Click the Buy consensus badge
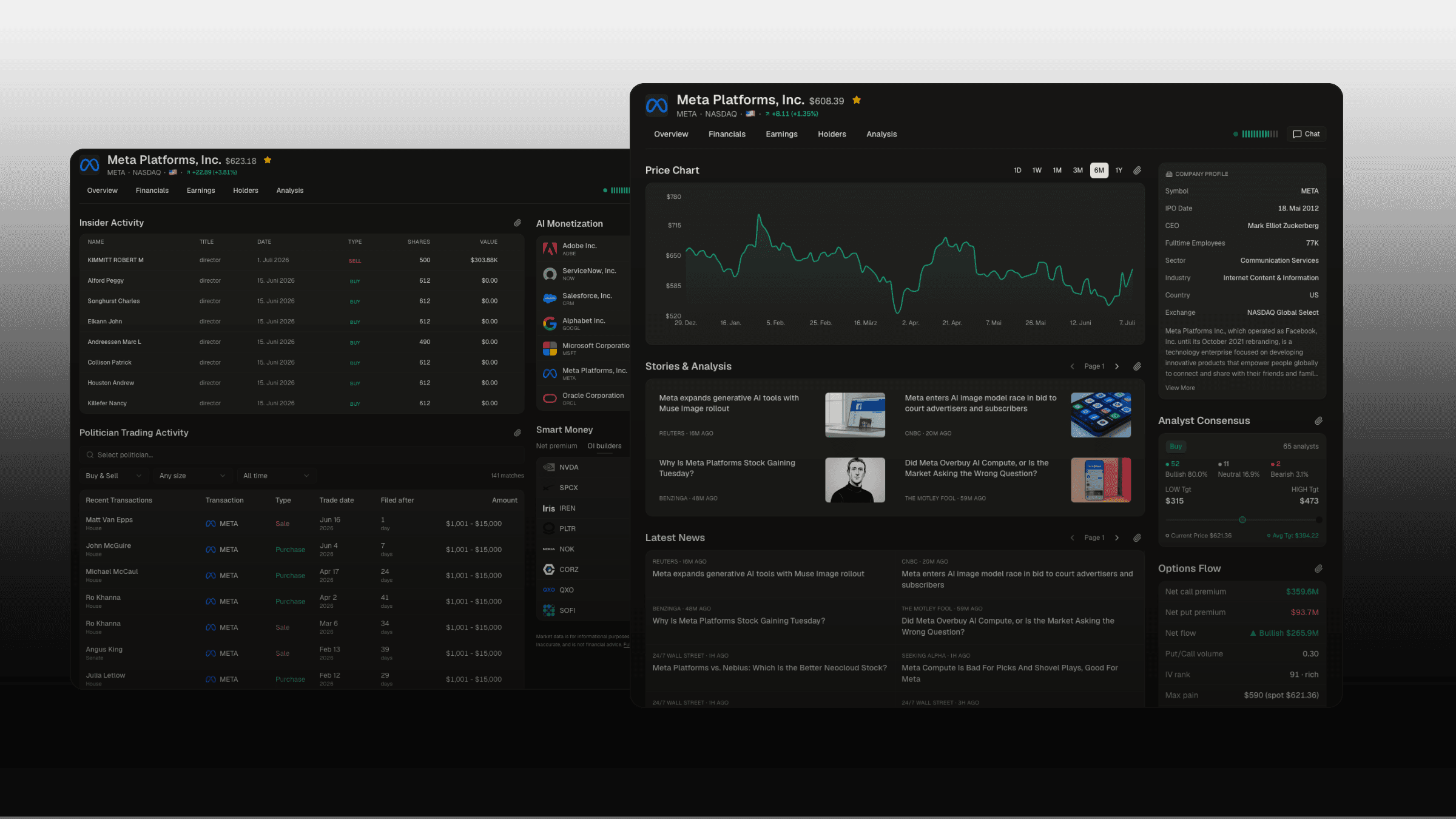Viewport: 1456px width, 819px height. pos(1176,447)
